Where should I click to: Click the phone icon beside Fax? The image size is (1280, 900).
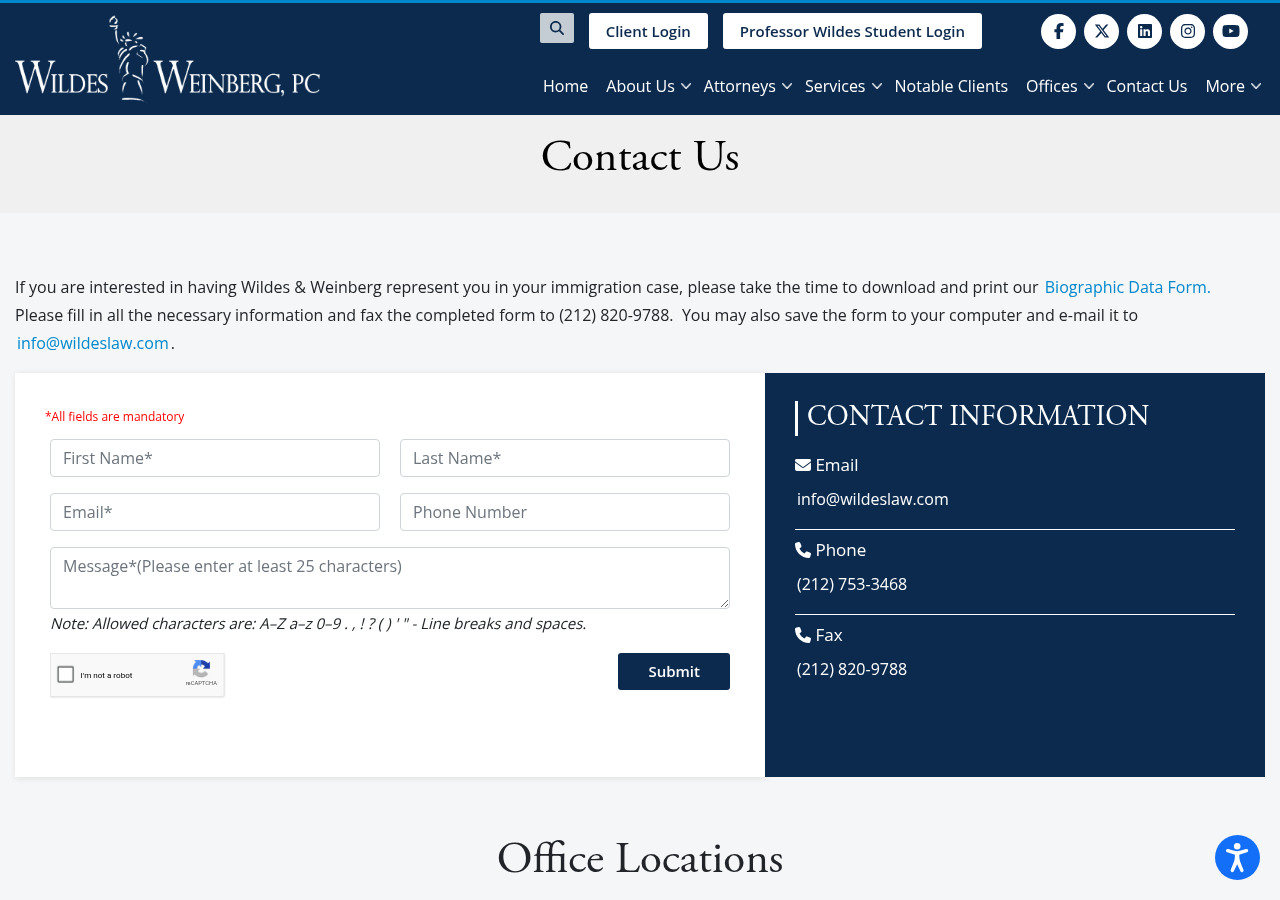[803, 635]
